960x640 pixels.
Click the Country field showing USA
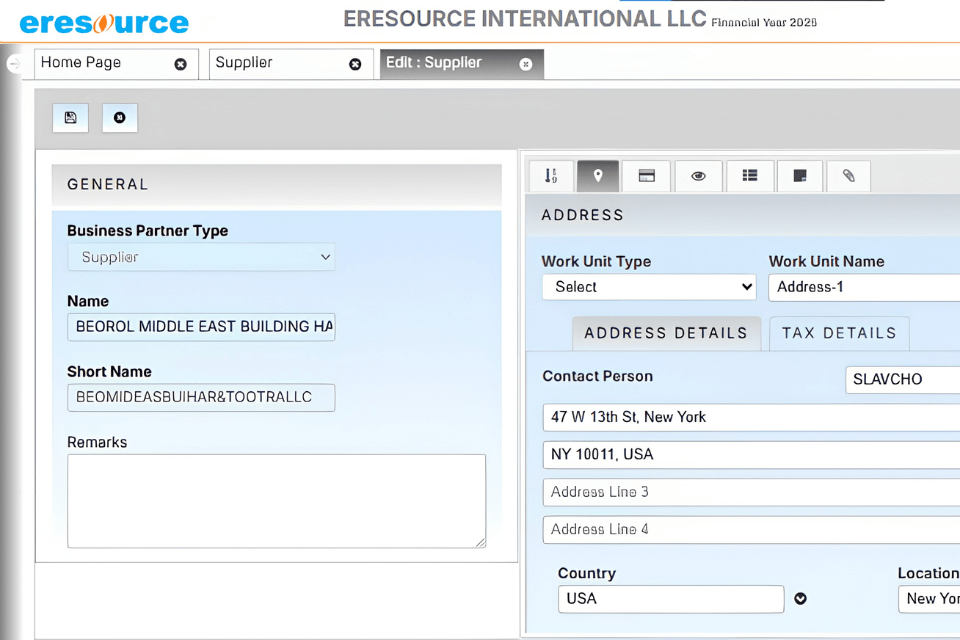point(671,599)
